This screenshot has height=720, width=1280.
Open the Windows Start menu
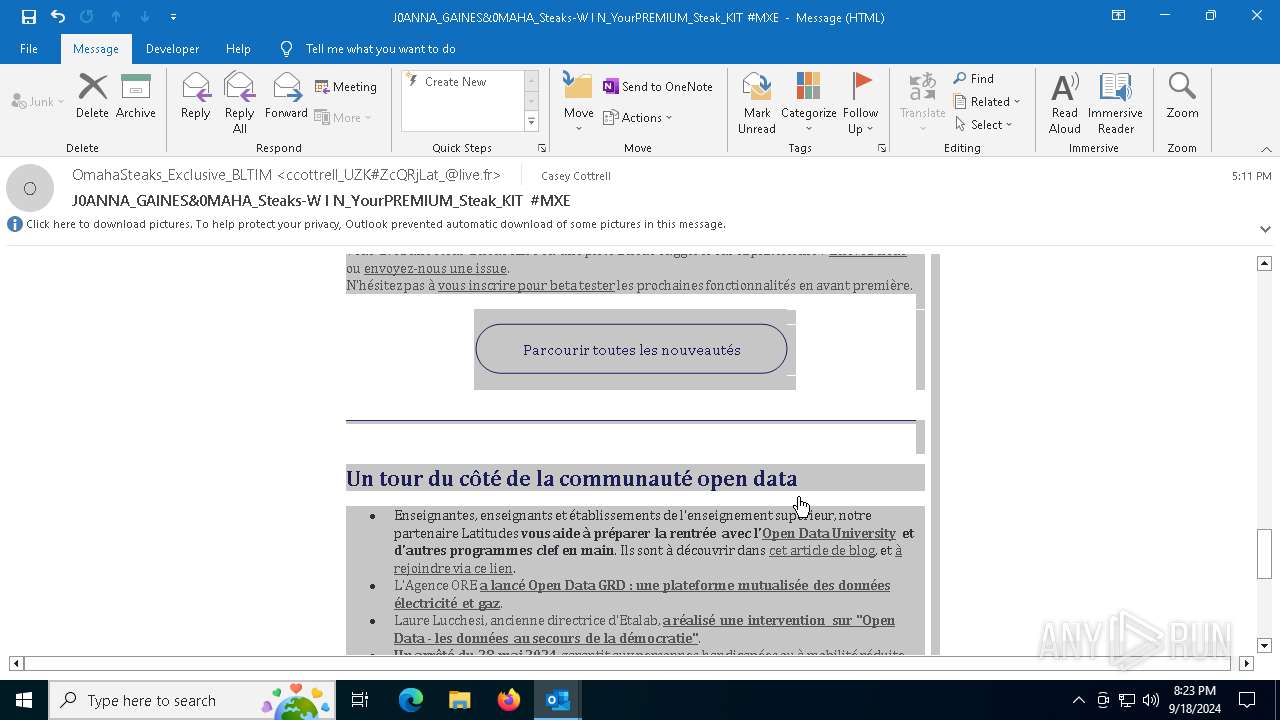pos(24,700)
